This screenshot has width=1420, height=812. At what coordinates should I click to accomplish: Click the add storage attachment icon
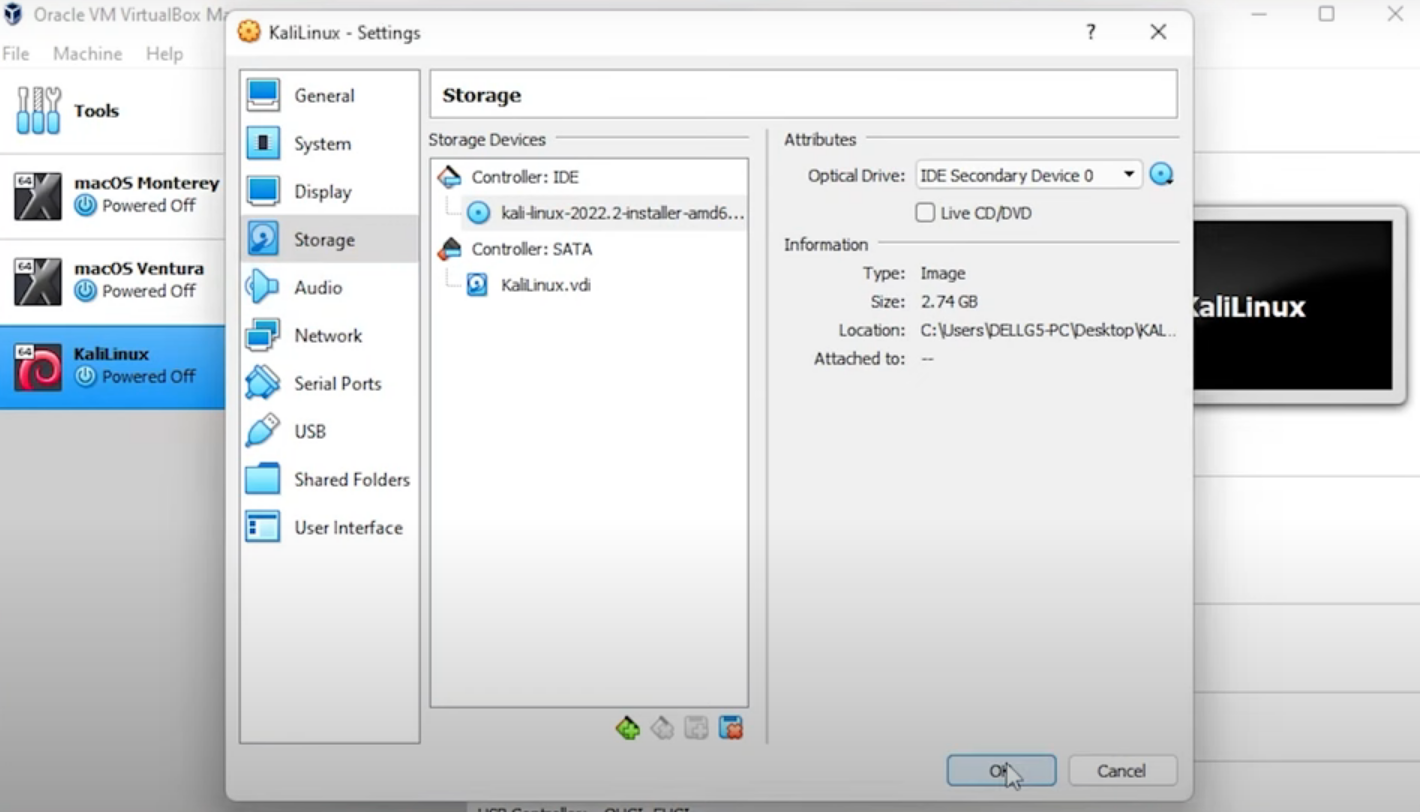(697, 728)
